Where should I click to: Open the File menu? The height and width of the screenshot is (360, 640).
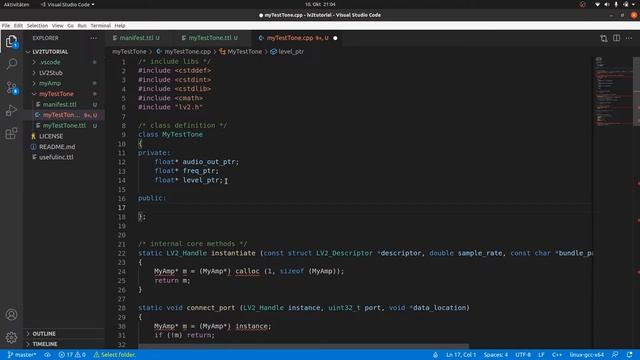(x=6, y=25)
